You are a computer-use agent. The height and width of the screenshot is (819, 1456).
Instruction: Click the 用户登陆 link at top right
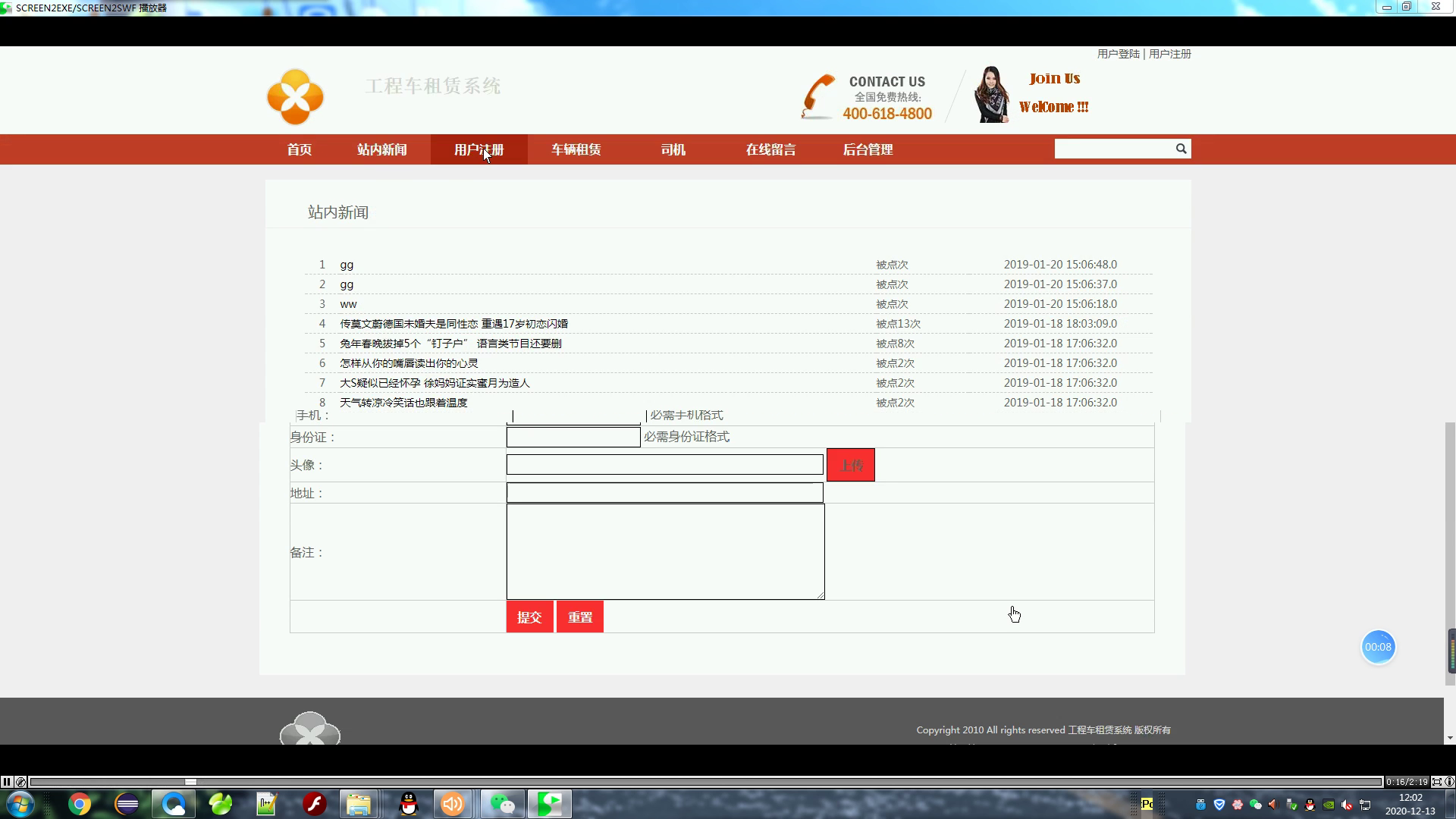point(1118,54)
